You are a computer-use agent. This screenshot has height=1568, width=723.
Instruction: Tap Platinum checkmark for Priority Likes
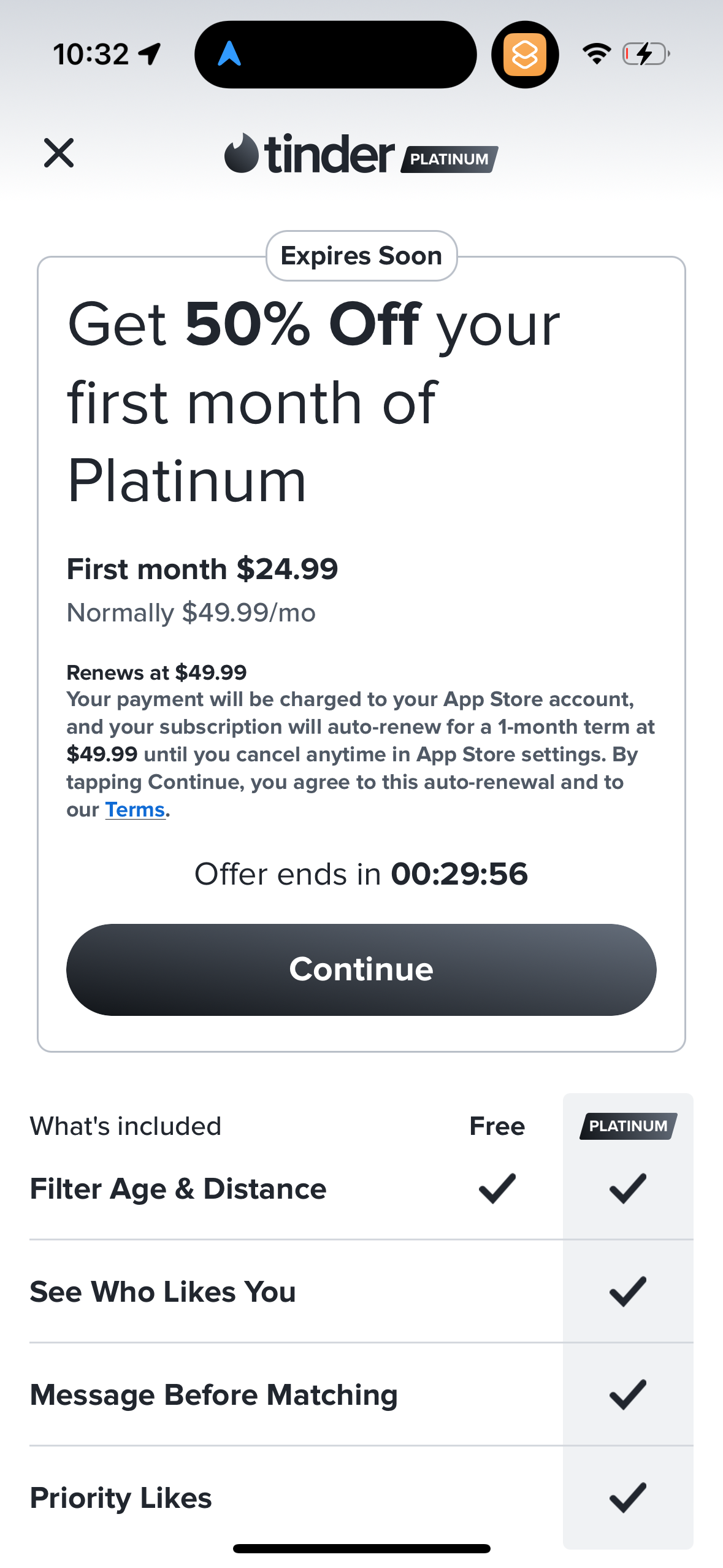[x=628, y=1497]
